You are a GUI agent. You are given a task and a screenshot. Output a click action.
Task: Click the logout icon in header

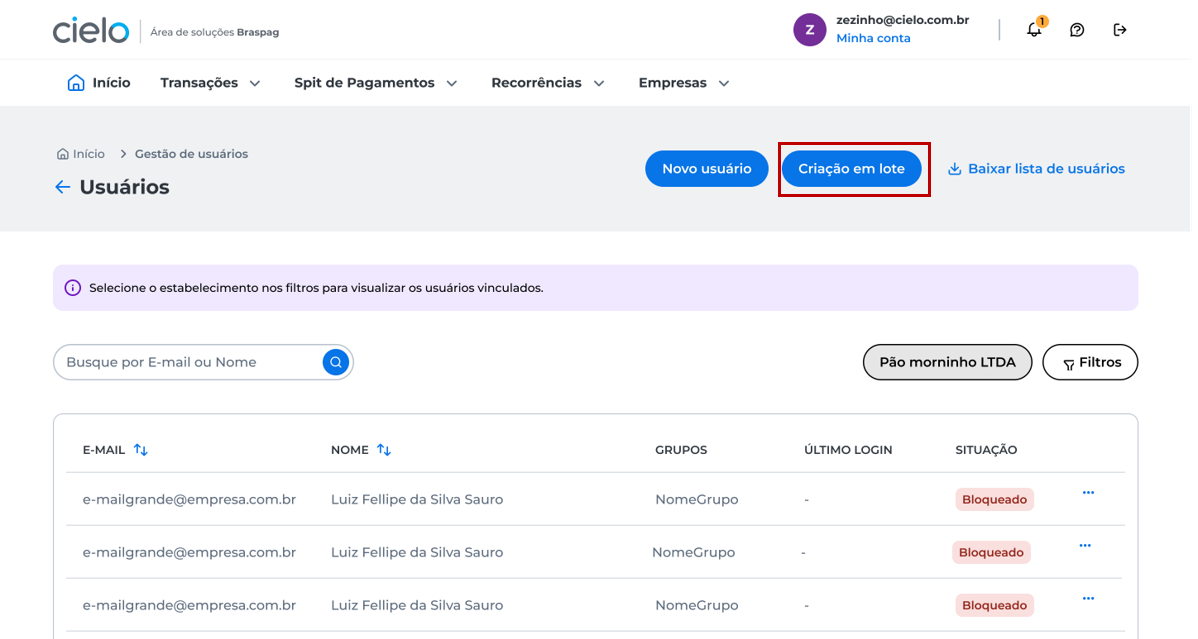tap(1119, 30)
